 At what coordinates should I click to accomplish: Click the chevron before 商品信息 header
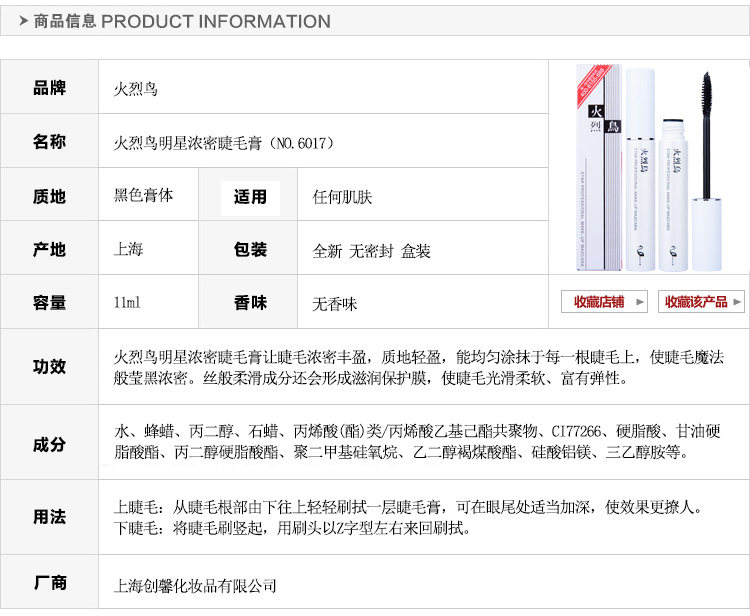(24, 20)
